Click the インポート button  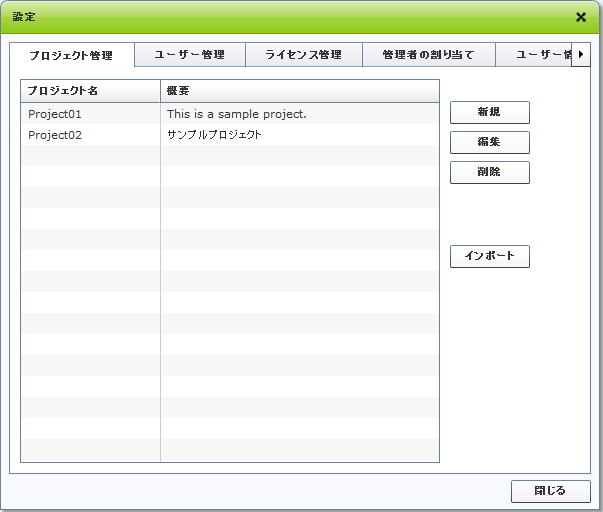[x=490, y=256]
